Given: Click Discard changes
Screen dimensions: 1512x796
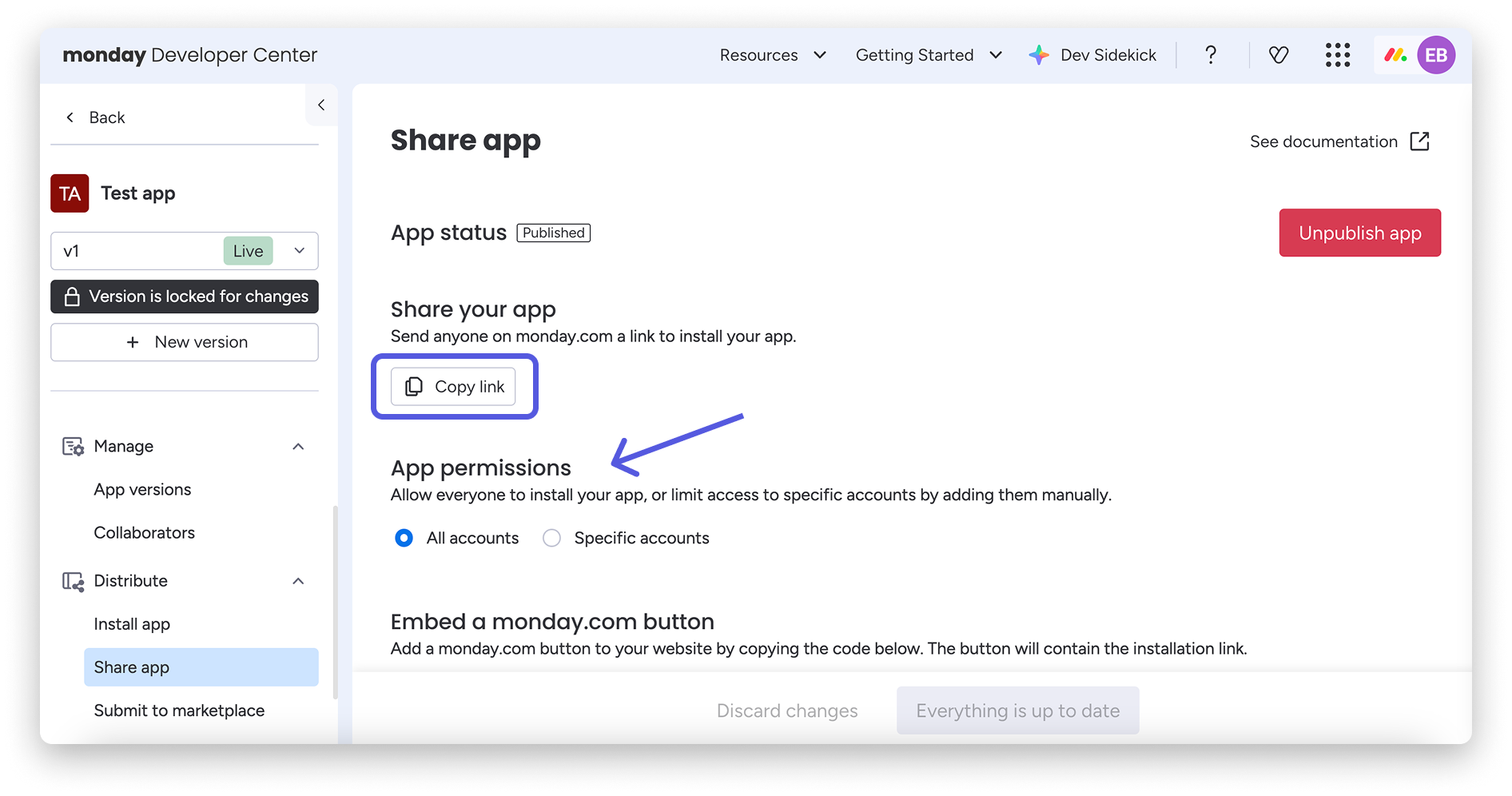Looking at the screenshot, I should 787,710.
